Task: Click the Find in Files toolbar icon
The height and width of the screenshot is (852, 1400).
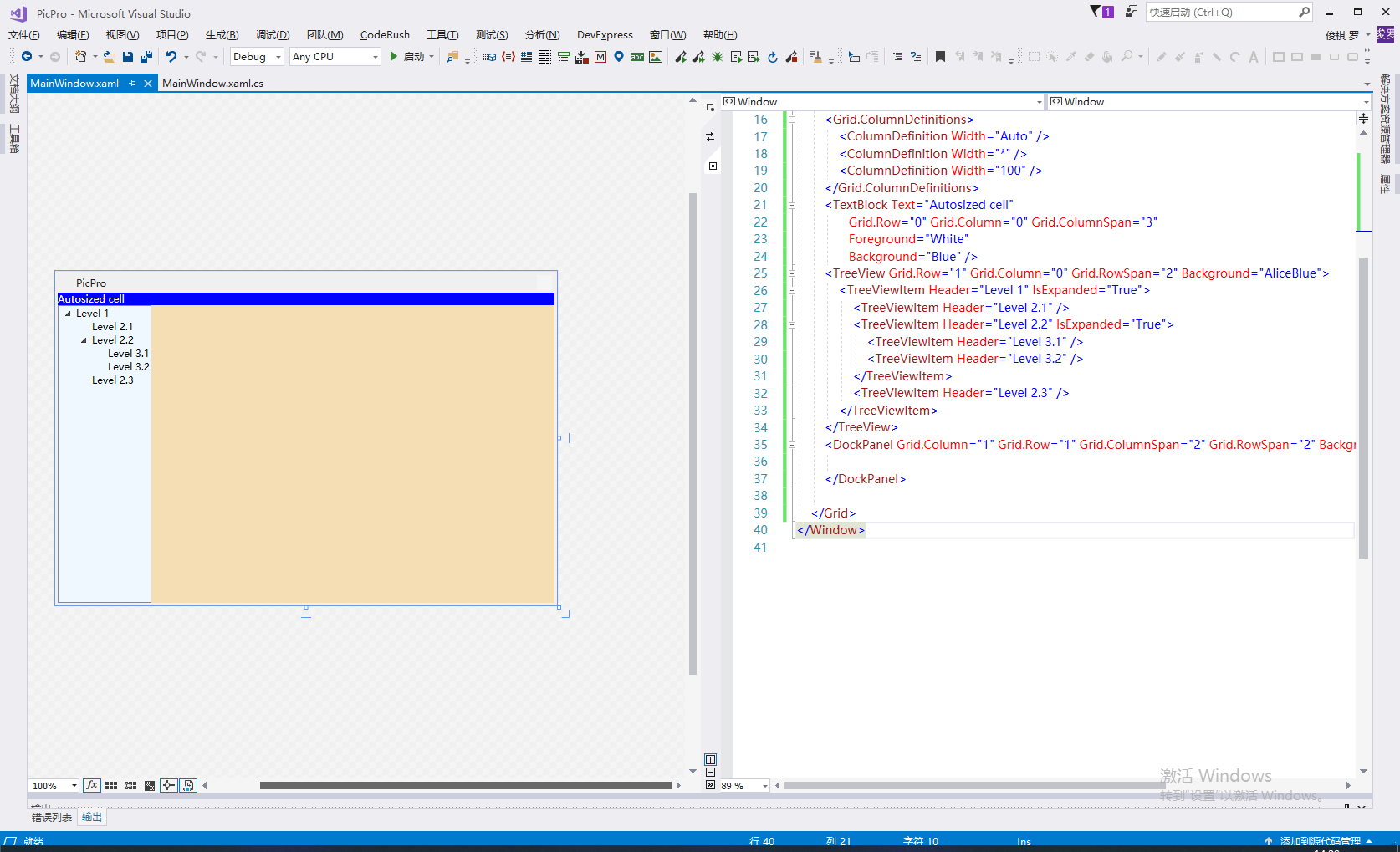Action: click(452, 57)
